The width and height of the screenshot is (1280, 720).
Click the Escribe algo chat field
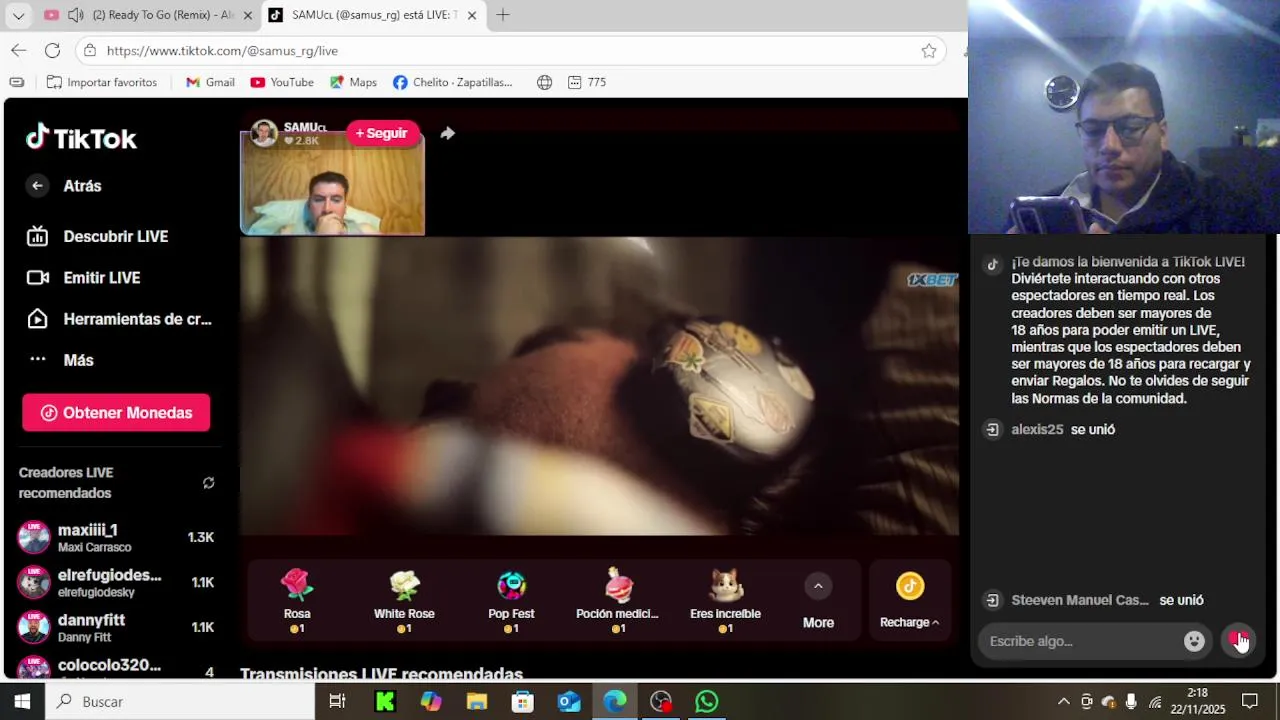coord(1083,641)
